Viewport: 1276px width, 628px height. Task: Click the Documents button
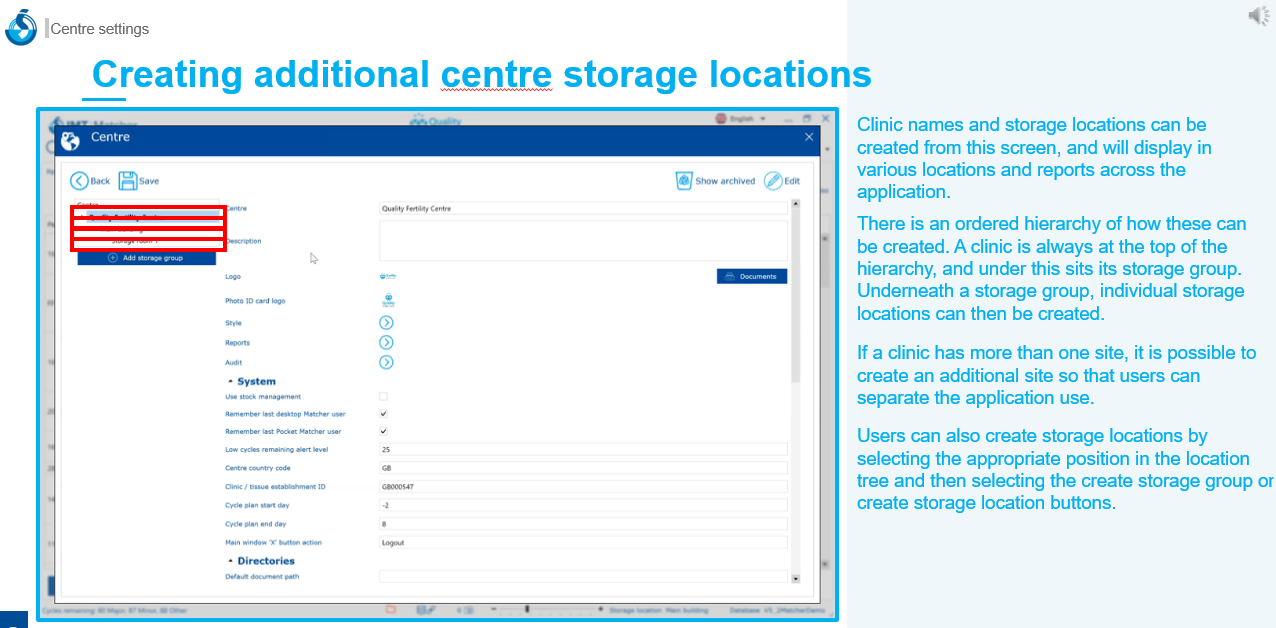[752, 276]
